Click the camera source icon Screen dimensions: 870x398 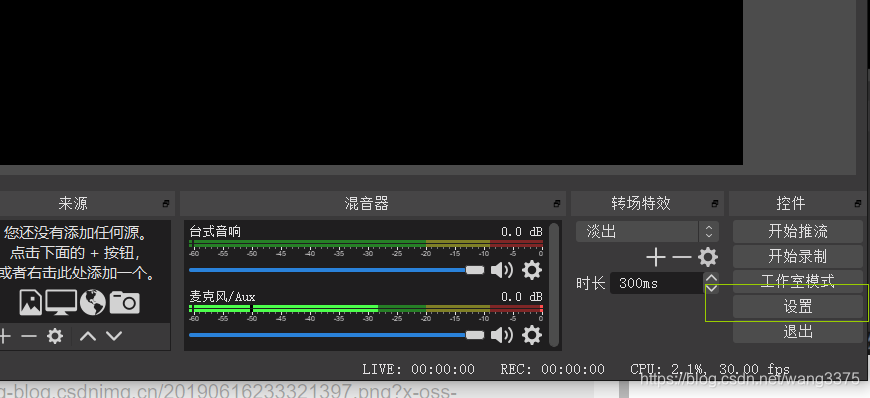(x=124, y=302)
